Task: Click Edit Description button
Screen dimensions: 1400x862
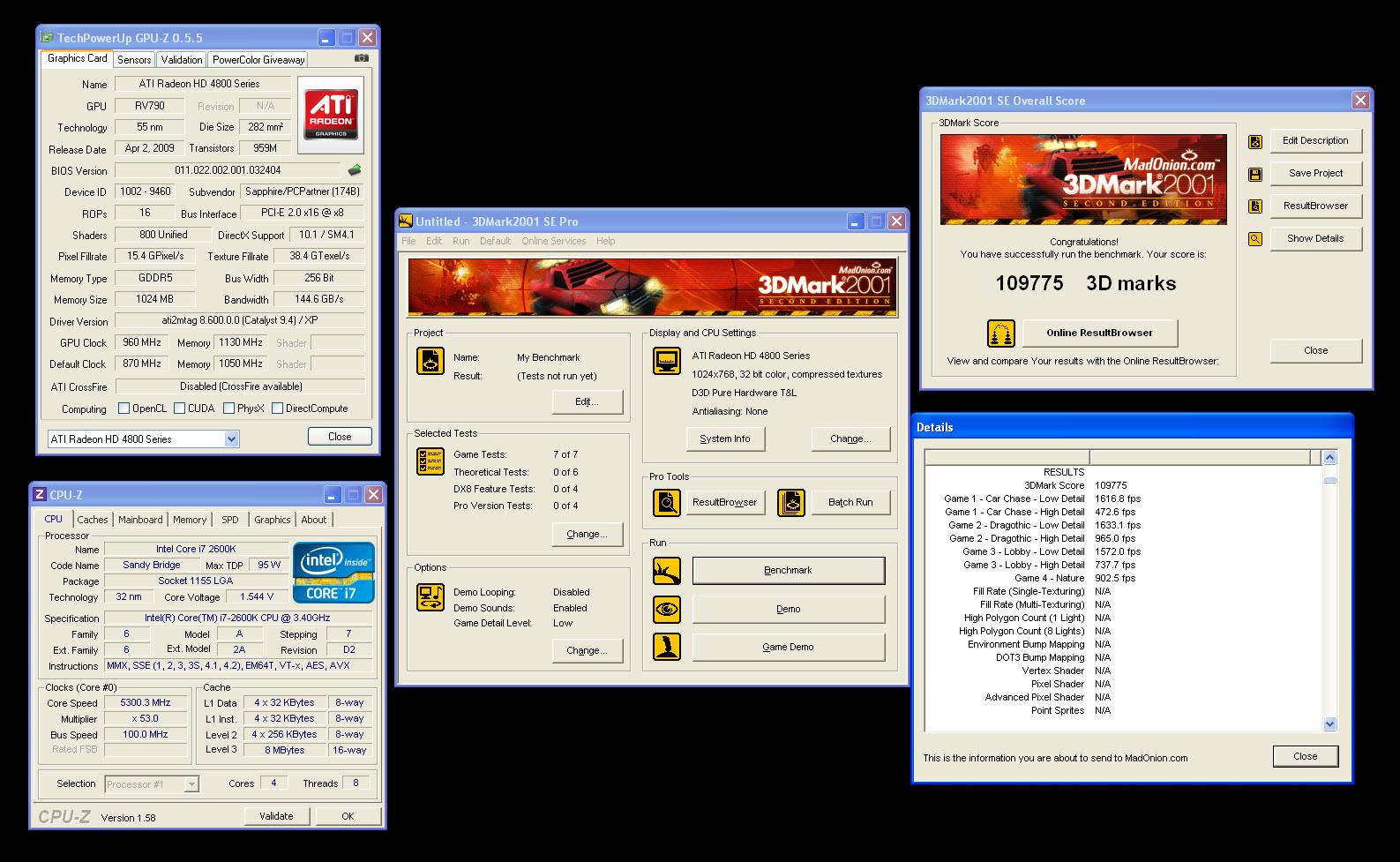Action: pyautogui.click(x=1315, y=141)
